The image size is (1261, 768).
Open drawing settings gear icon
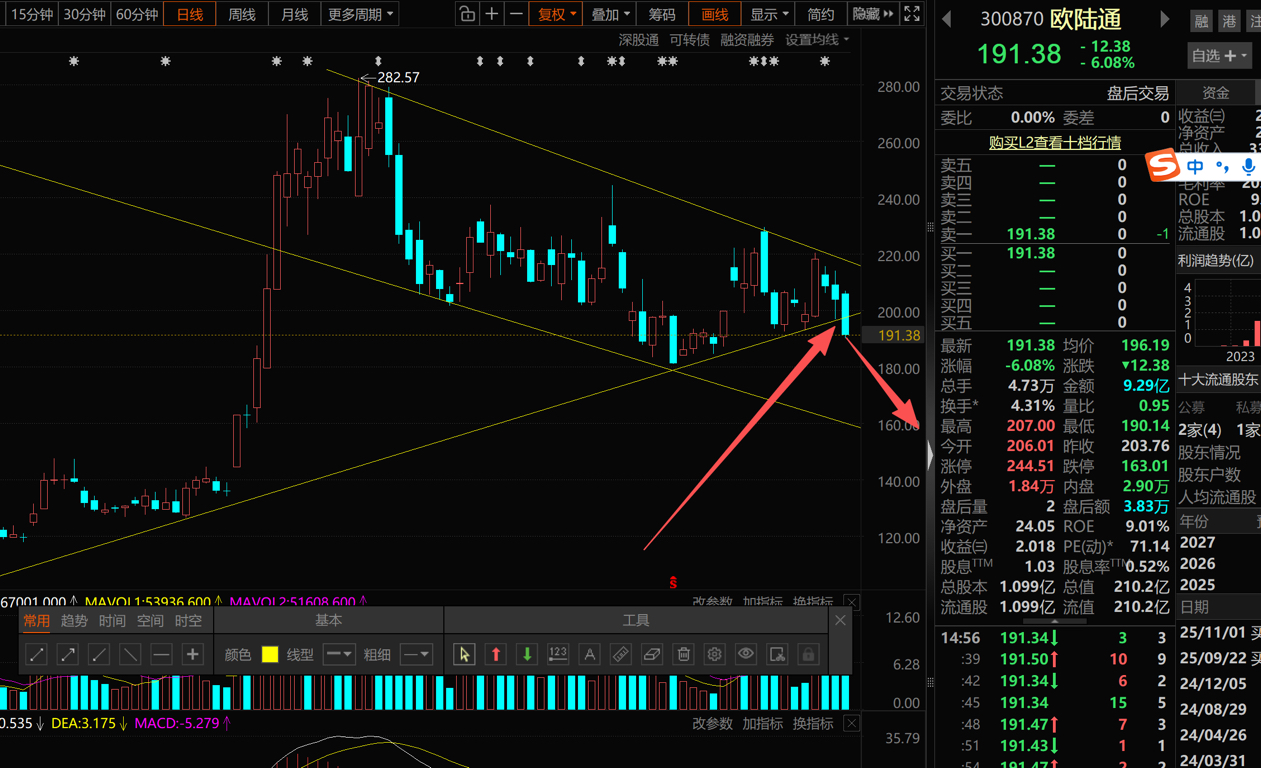point(714,655)
